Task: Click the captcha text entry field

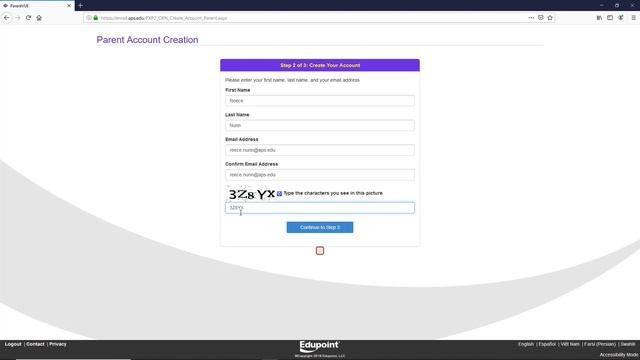Action: (x=320, y=208)
